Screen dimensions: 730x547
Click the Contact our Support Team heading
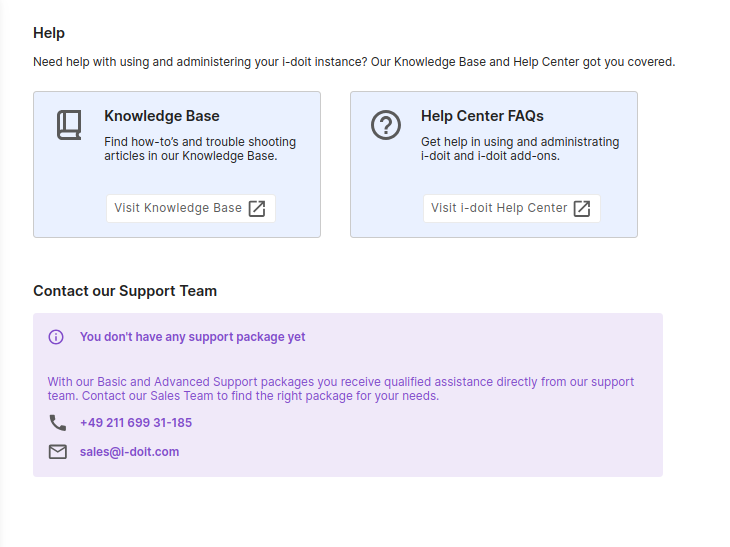pos(125,291)
